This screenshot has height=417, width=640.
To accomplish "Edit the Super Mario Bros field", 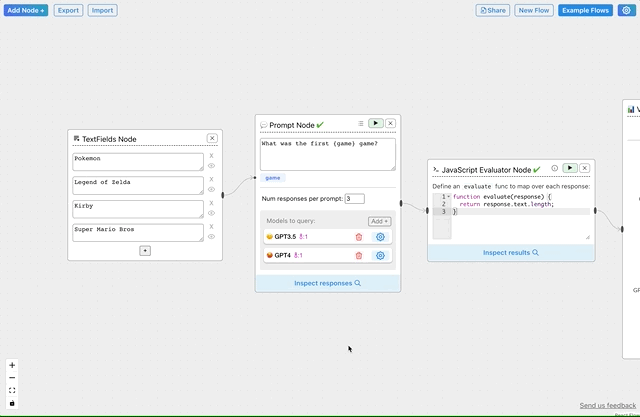I will (138, 233).
